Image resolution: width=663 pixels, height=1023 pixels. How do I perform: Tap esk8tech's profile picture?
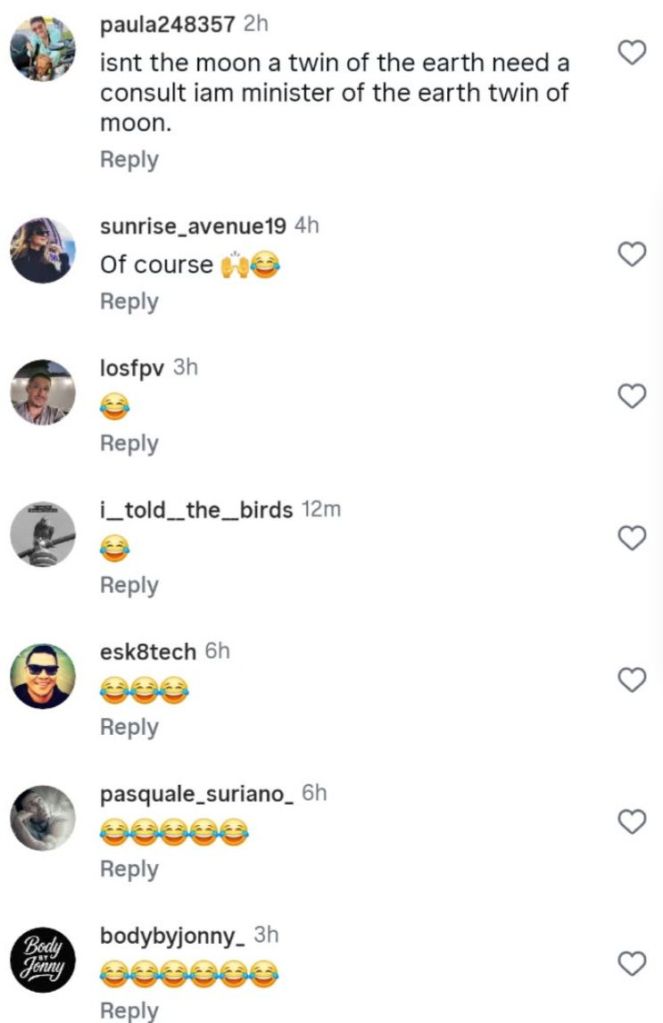[x=43, y=676]
